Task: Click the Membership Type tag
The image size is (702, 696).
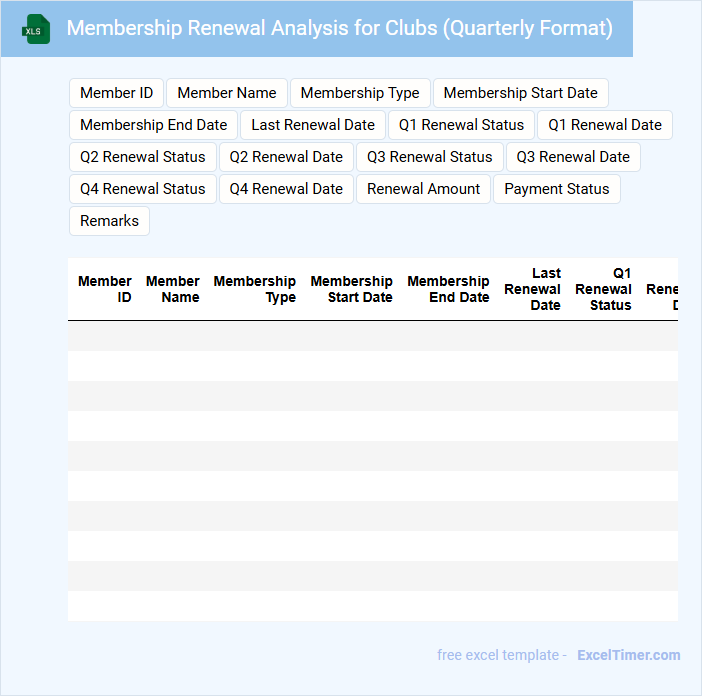Action: point(360,93)
